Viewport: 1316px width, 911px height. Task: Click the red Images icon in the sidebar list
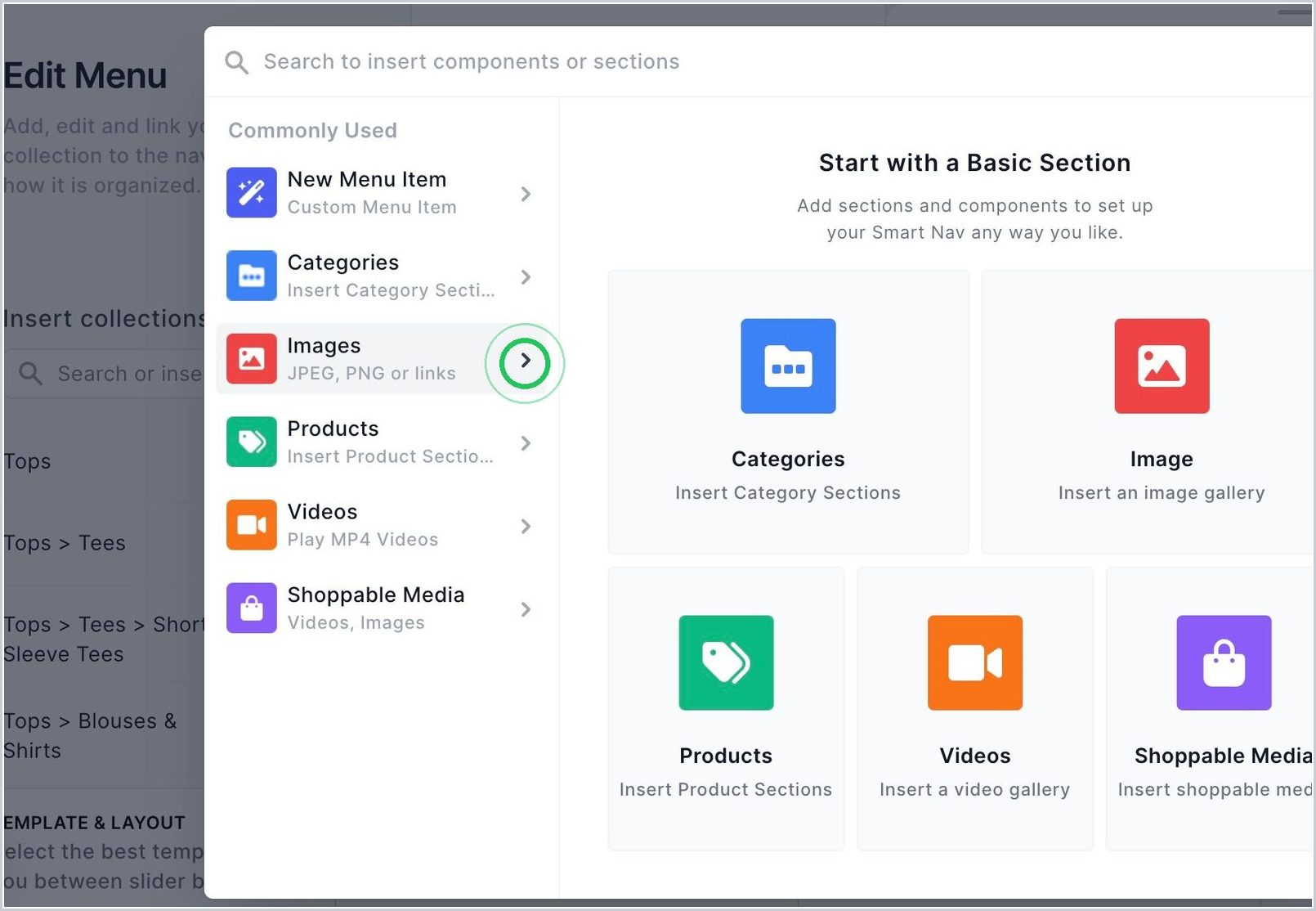point(251,359)
